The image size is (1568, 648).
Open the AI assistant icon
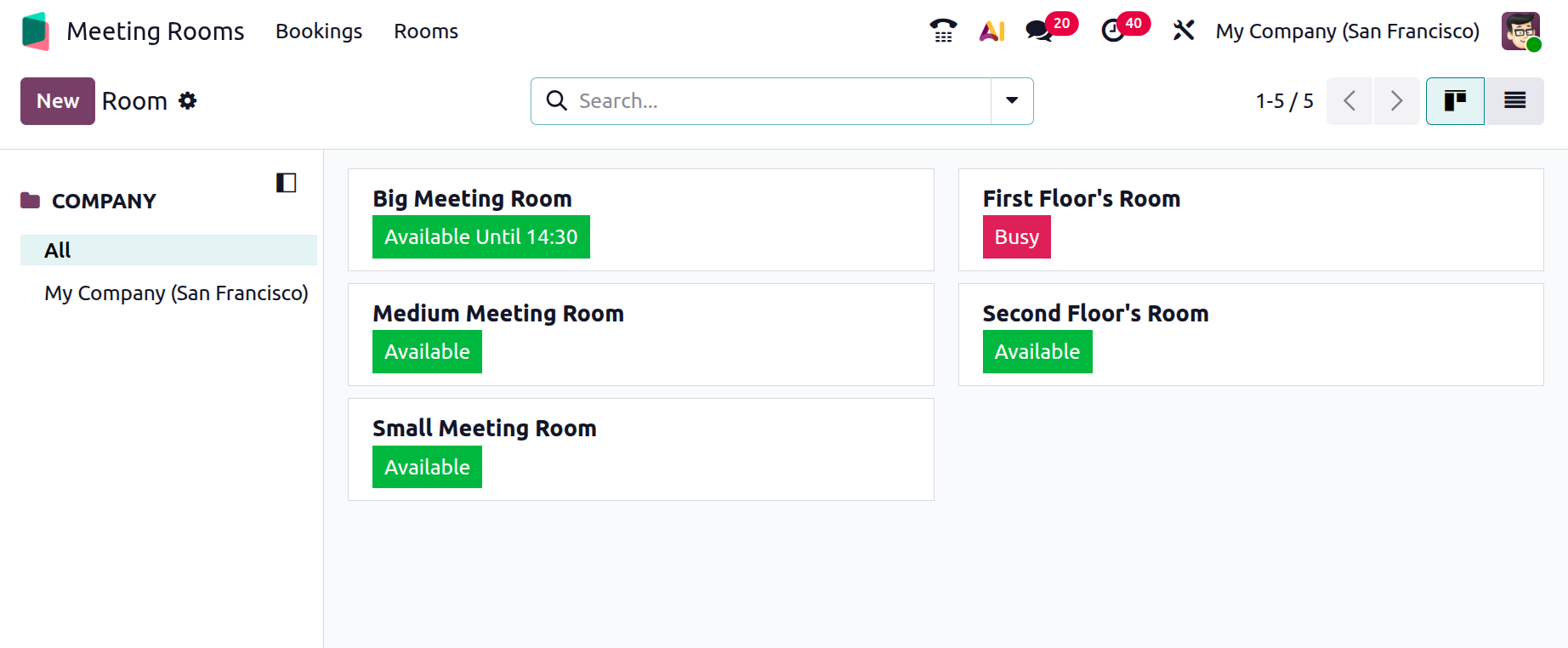pos(992,31)
